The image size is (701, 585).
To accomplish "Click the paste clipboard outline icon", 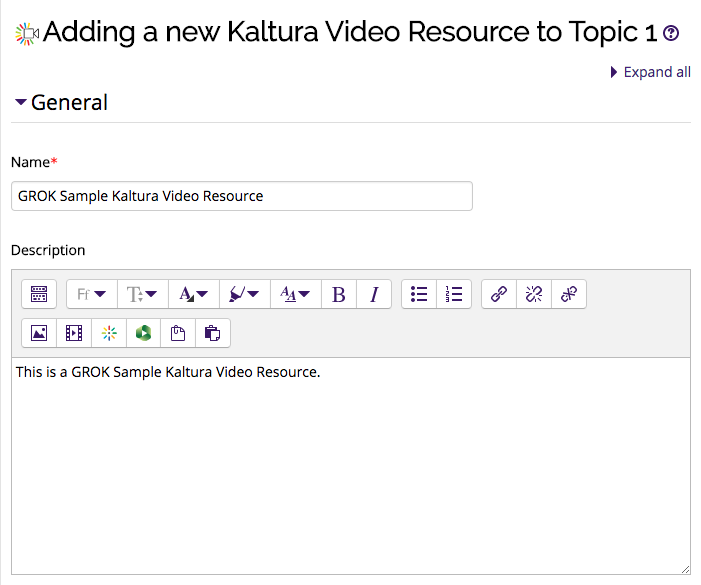I will tap(178, 333).
